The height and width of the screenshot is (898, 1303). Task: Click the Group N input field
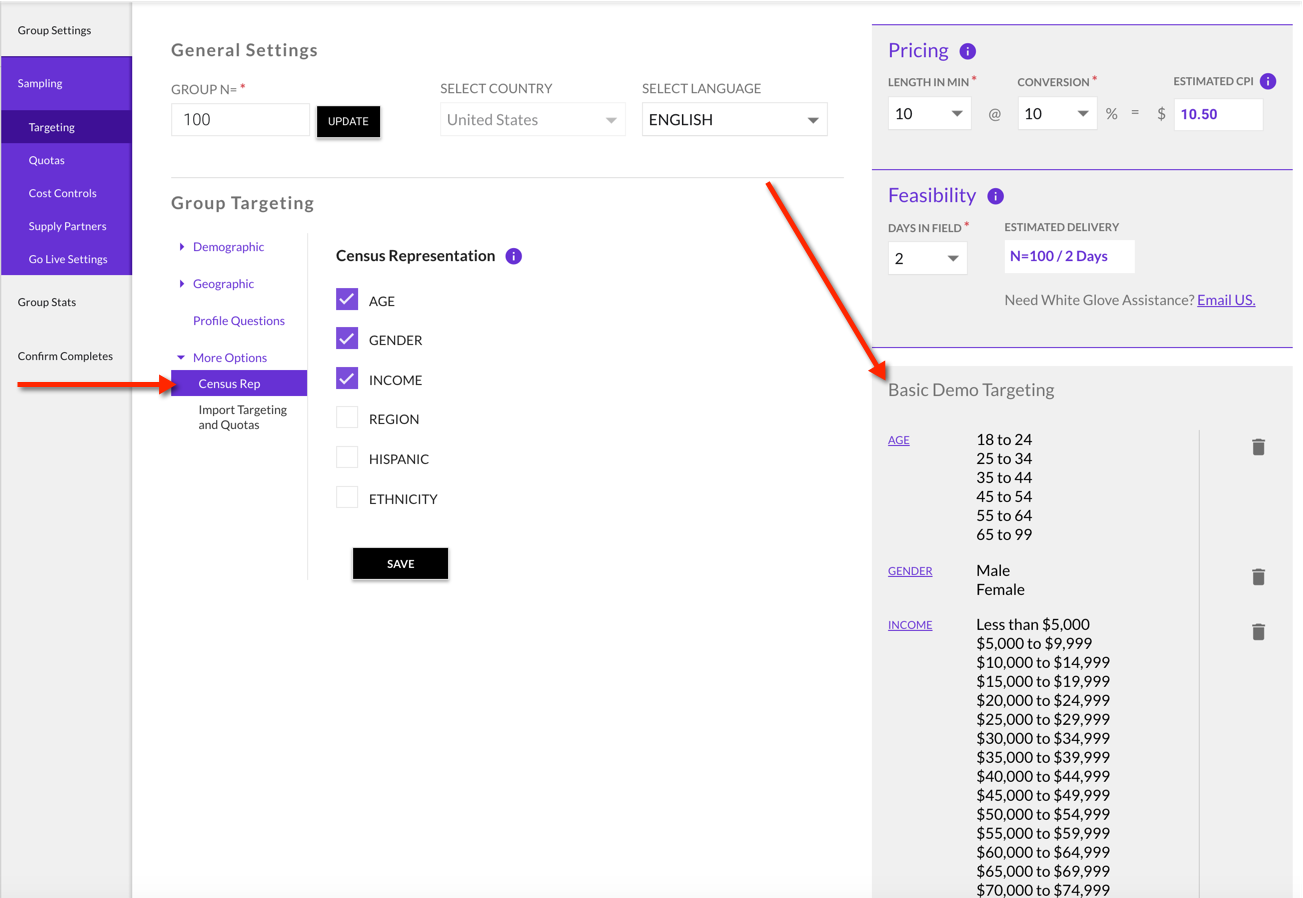pos(240,120)
